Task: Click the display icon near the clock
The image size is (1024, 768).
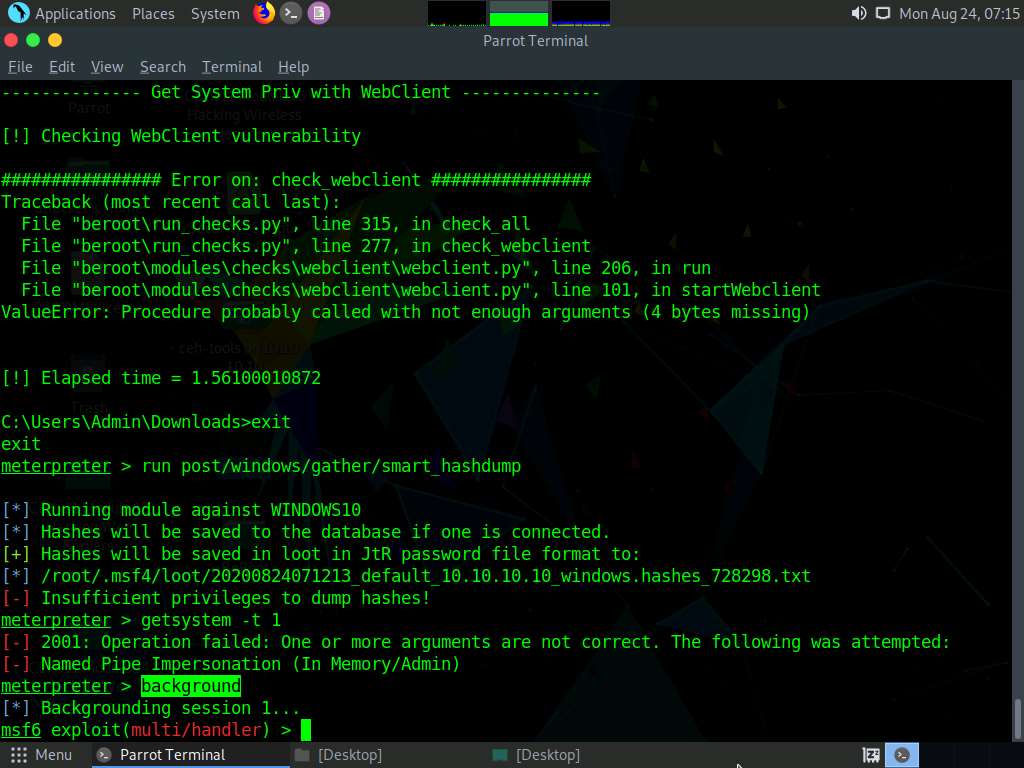Action: (x=883, y=13)
